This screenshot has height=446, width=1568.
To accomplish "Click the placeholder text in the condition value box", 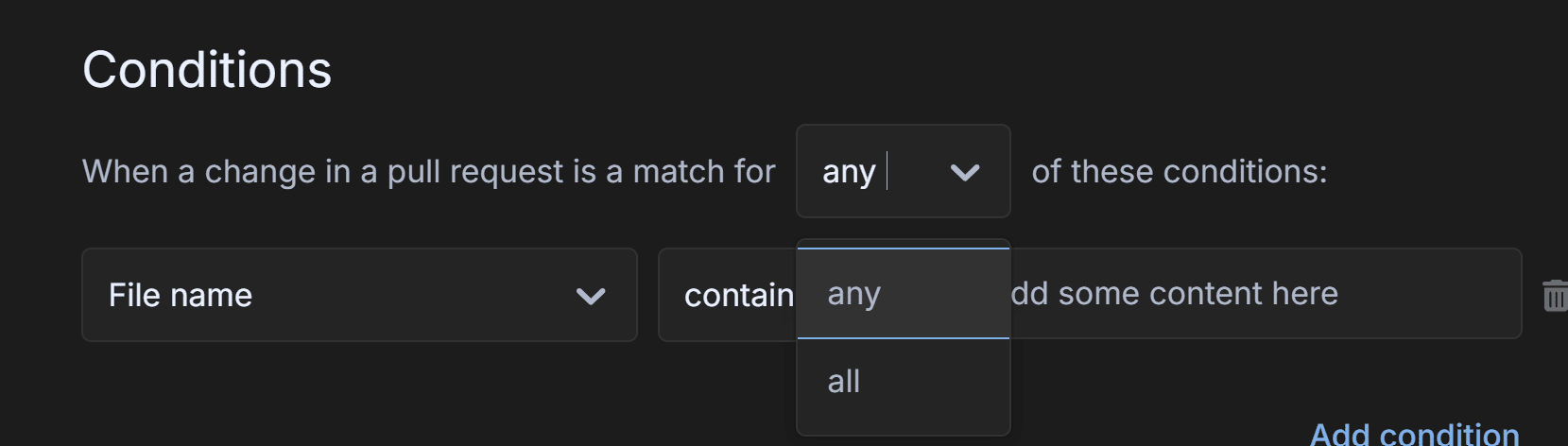I will (1174, 294).
